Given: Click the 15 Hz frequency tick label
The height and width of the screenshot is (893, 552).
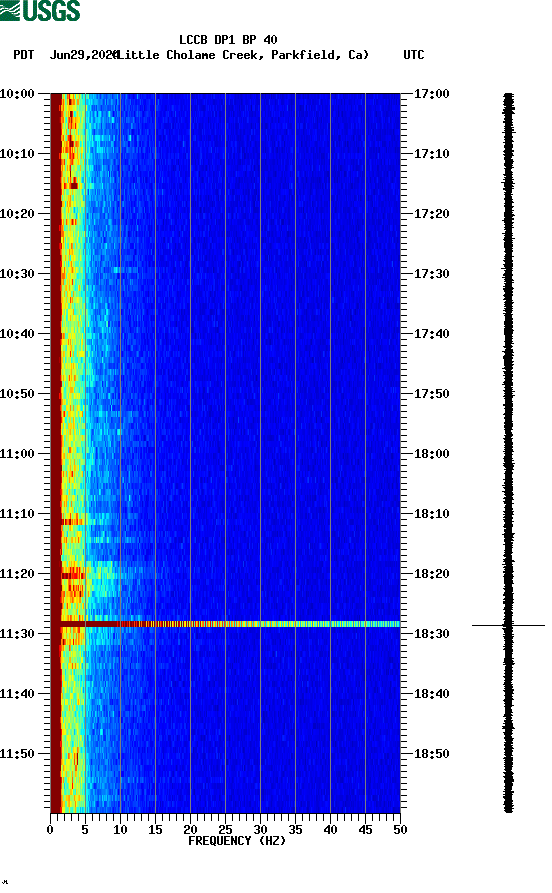Looking at the screenshot, I should (155, 830).
